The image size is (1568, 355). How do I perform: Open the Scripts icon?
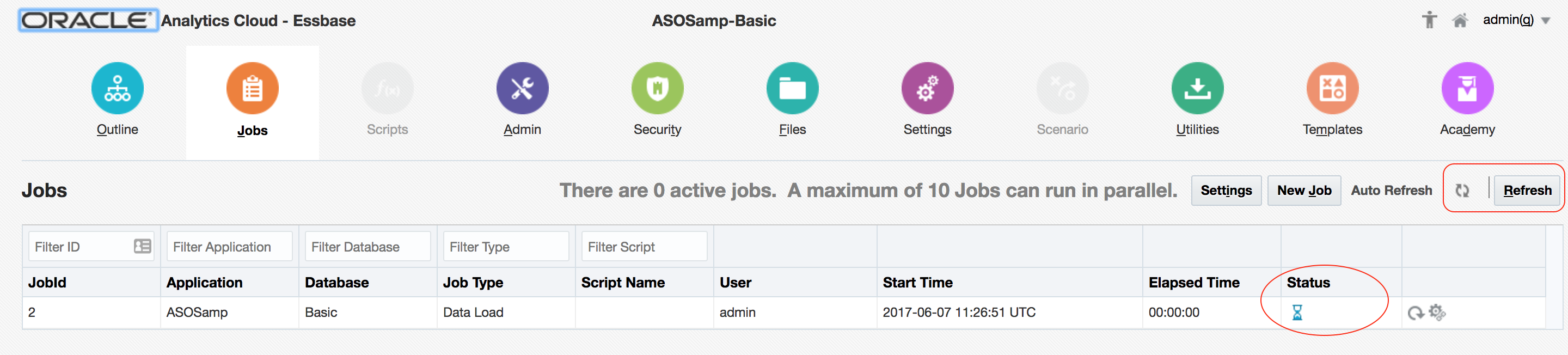(388, 88)
